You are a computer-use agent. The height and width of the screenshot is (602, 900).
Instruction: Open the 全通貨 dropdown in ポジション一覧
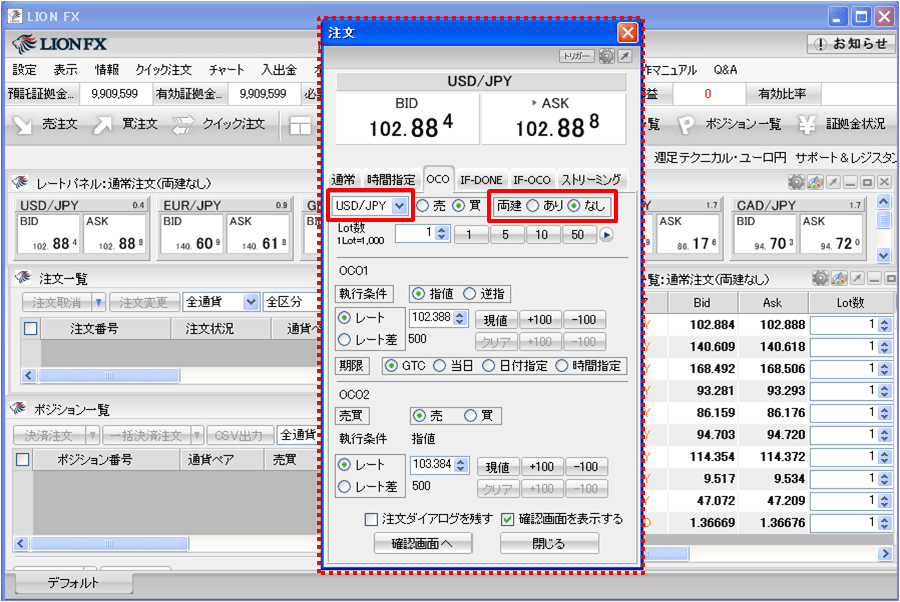[x=298, y=435]
